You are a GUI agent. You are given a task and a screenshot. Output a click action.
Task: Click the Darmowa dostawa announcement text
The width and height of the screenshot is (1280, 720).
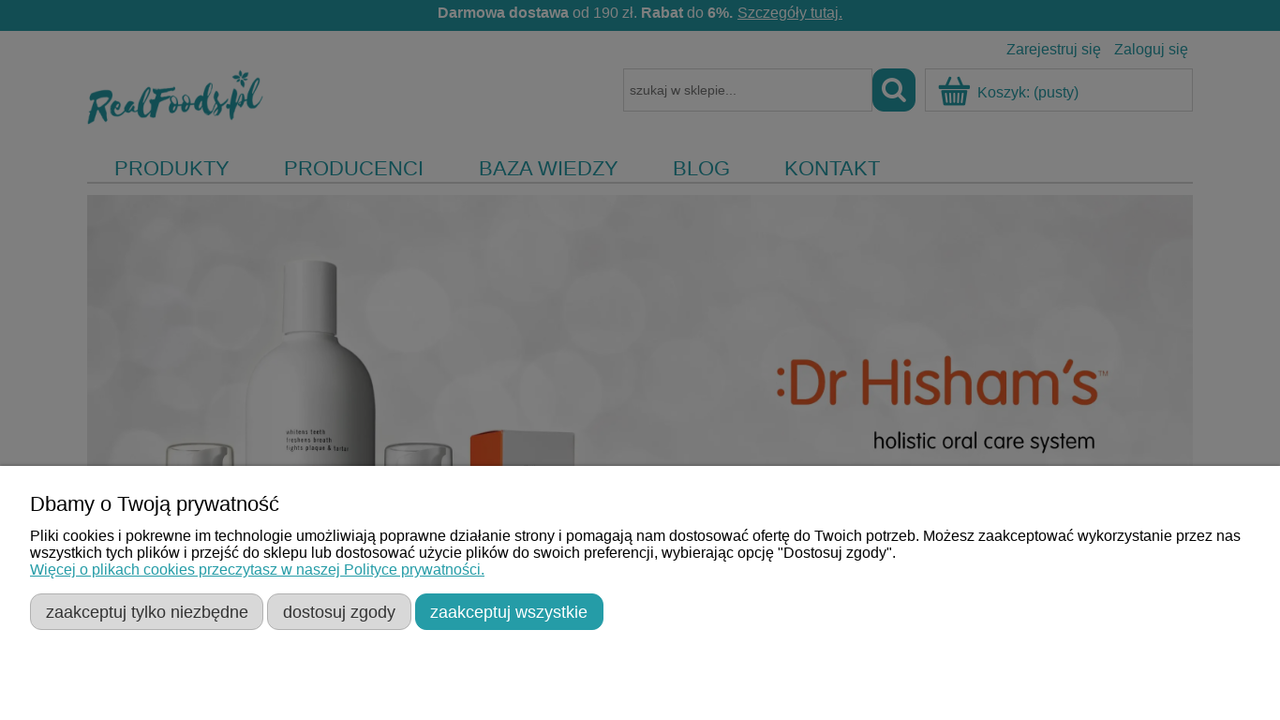pos(503,13)
